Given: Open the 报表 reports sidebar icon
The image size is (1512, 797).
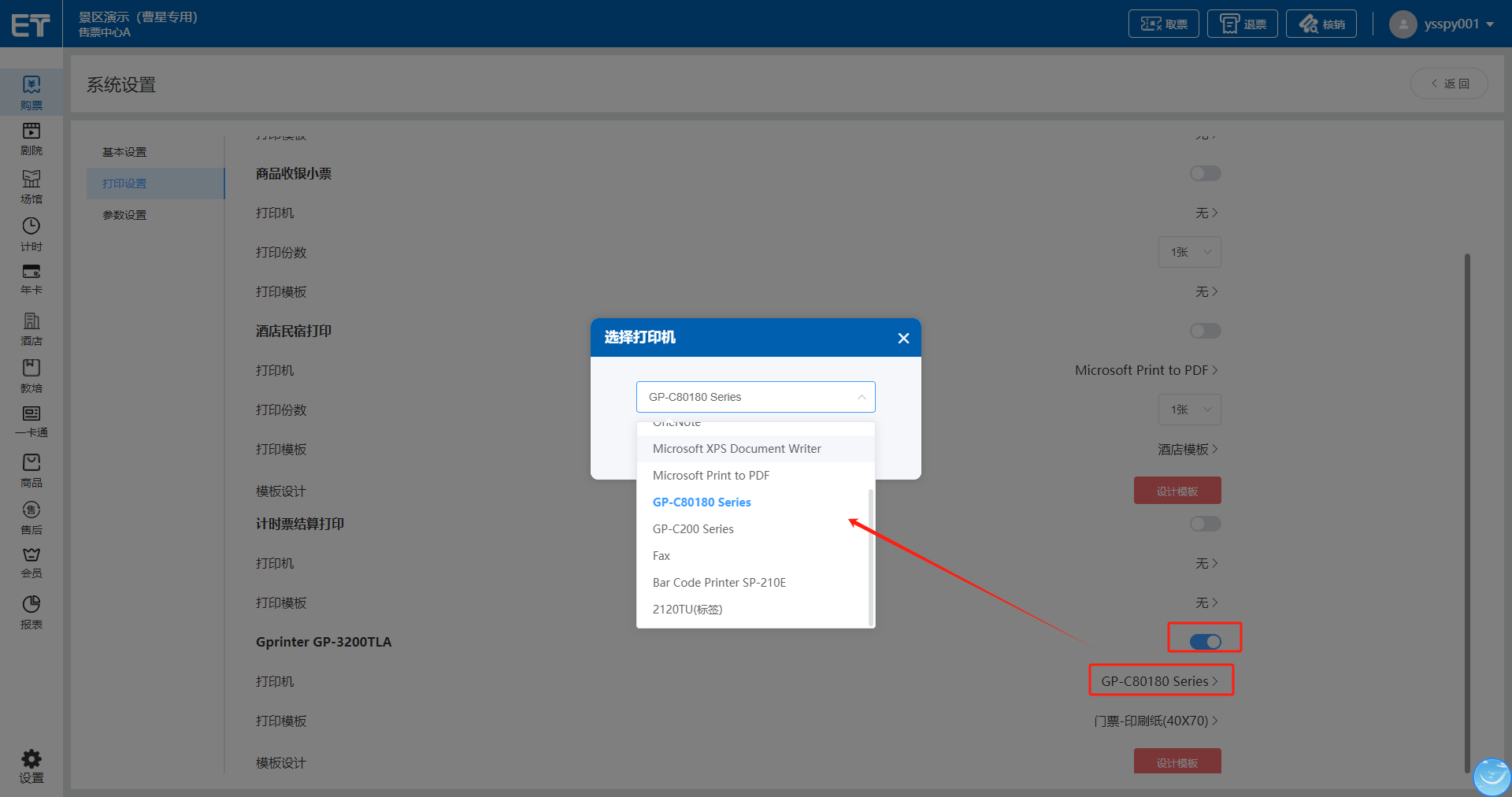Looking at the screenshot, I should pos(31,612).
